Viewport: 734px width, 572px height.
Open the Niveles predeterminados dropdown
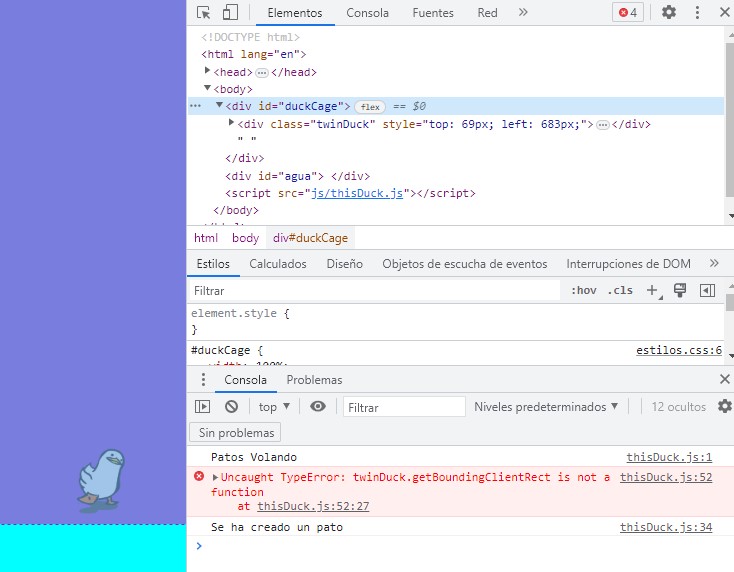tap(546, 407)
